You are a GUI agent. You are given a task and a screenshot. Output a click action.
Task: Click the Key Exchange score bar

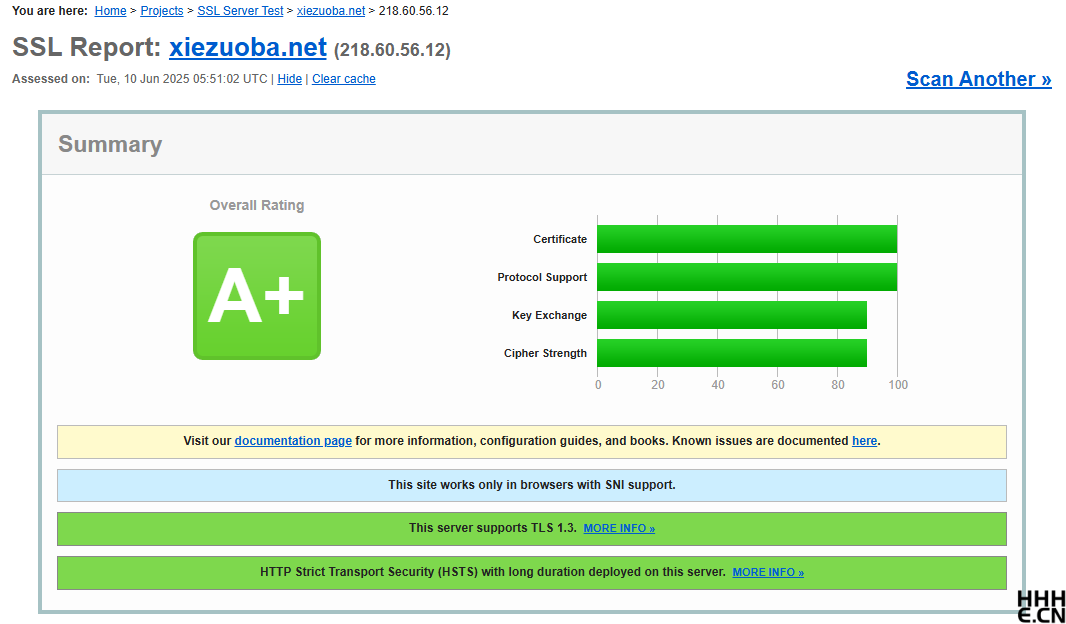click(732, 315)
